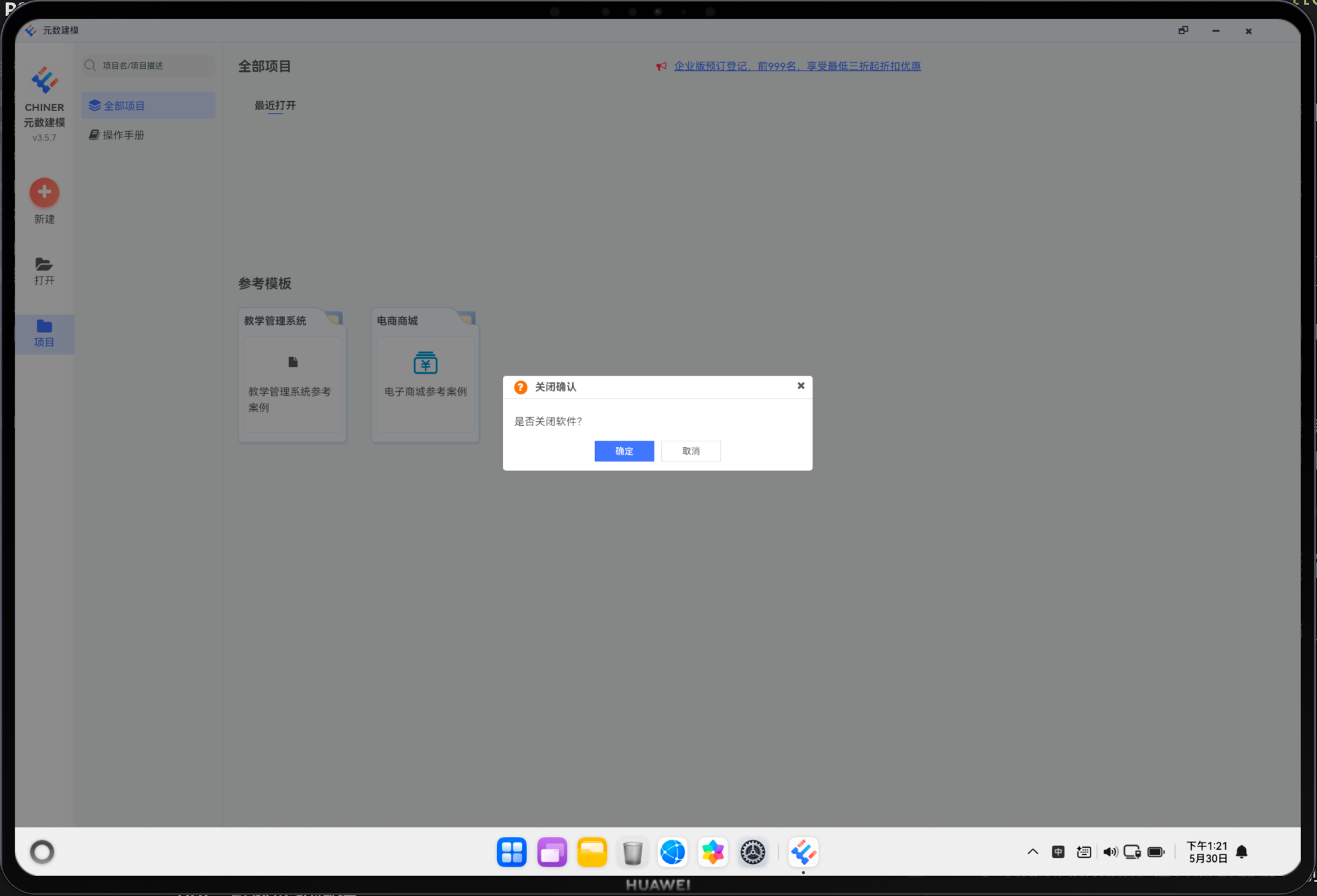Open the display connection tray icon
This screenshot has width=1317, height=896.
point(1132,852)
